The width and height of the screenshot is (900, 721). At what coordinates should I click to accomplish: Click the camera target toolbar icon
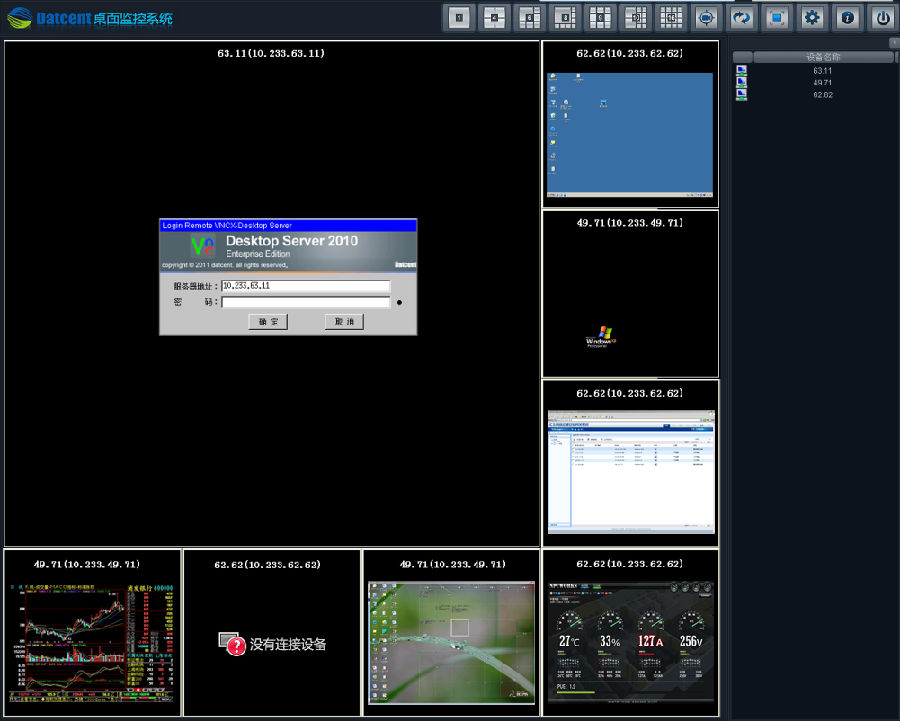click(707, 17)
